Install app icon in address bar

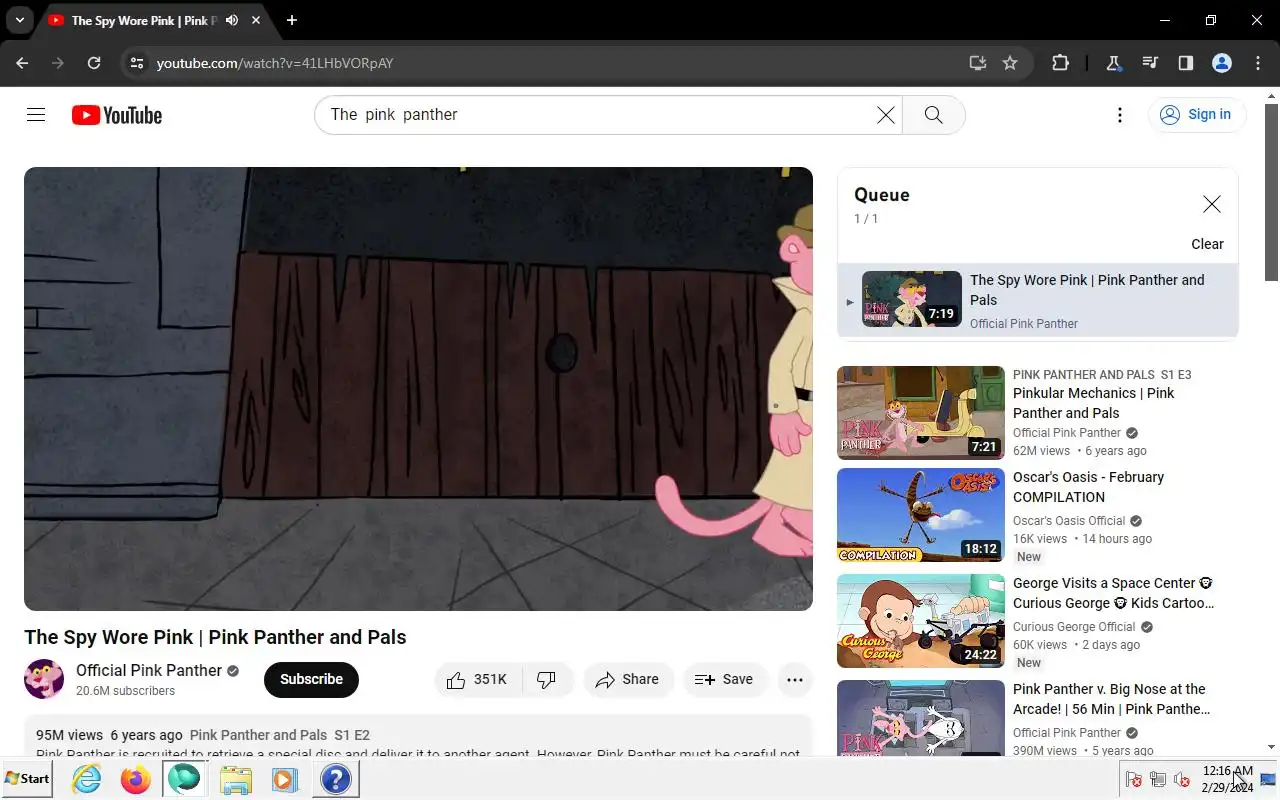(978, 63)
